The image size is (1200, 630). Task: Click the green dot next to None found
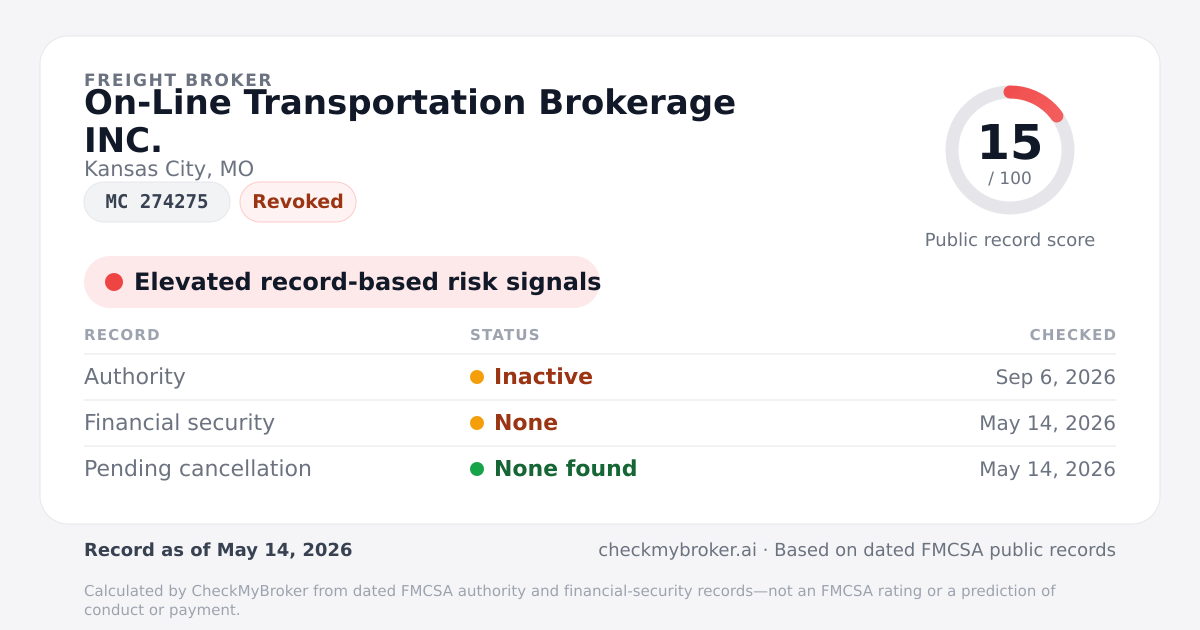click(x=477, y=469)
